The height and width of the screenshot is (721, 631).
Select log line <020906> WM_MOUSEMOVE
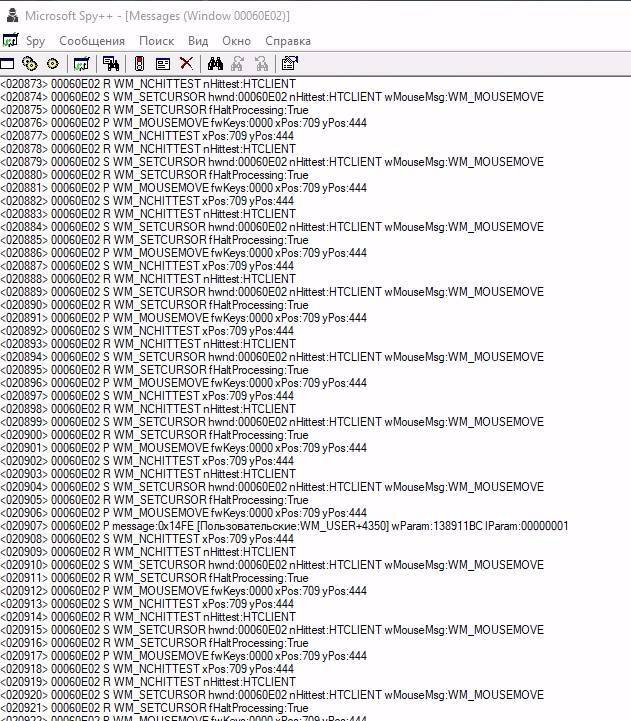click(x=184, y=513)
